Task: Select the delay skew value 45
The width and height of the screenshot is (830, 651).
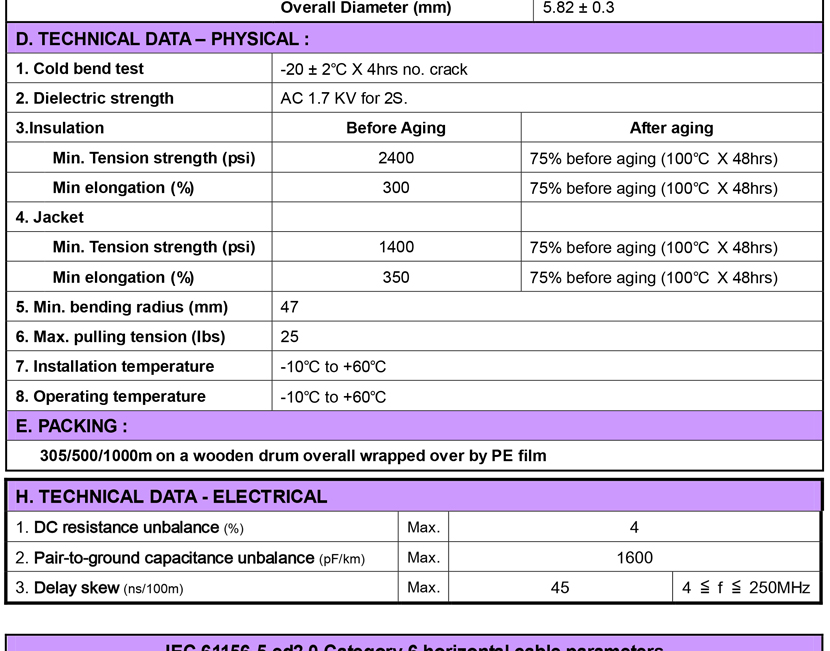Action: (x=560, y=587)
